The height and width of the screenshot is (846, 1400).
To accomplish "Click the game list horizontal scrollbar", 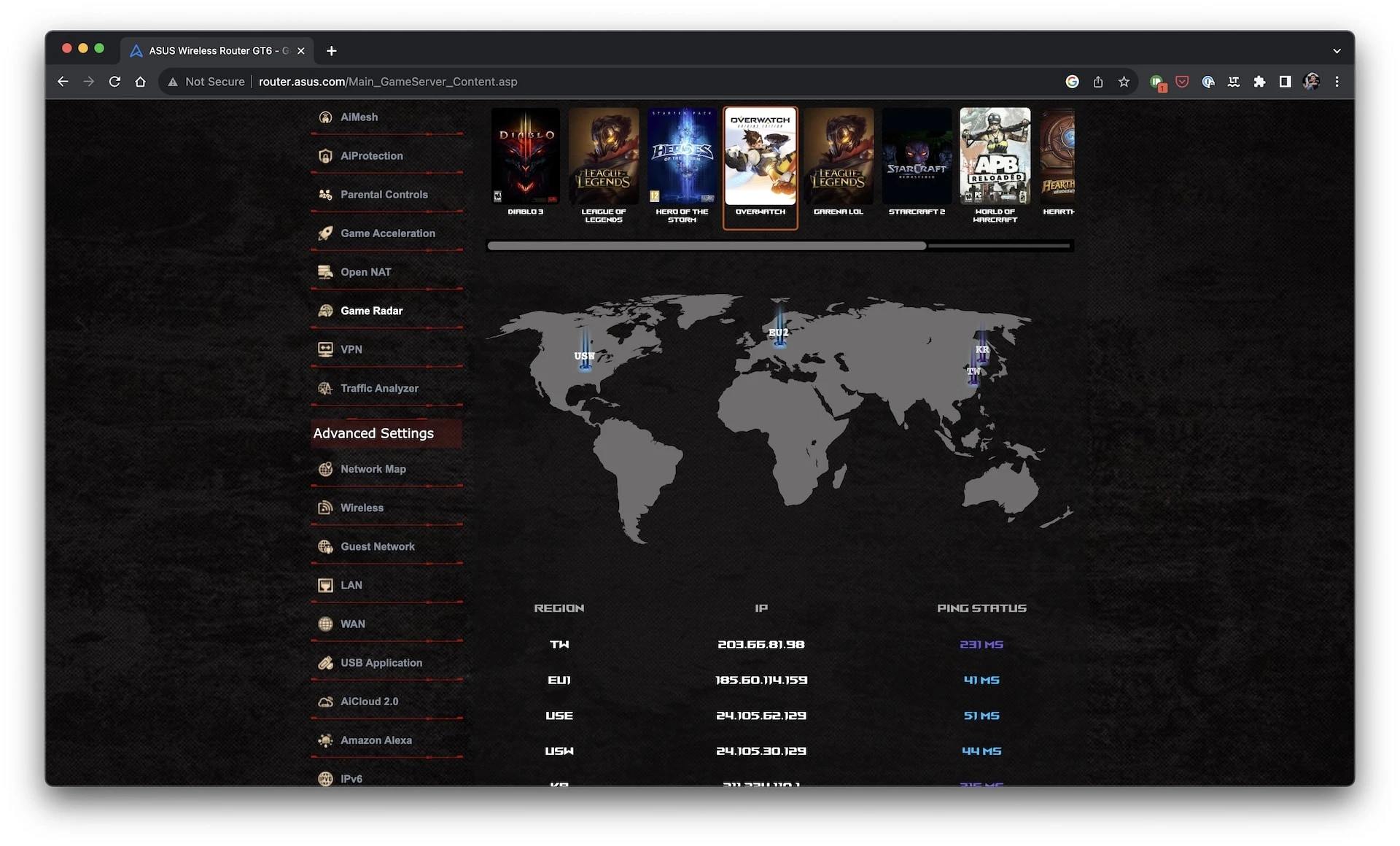I will point(707,247).
